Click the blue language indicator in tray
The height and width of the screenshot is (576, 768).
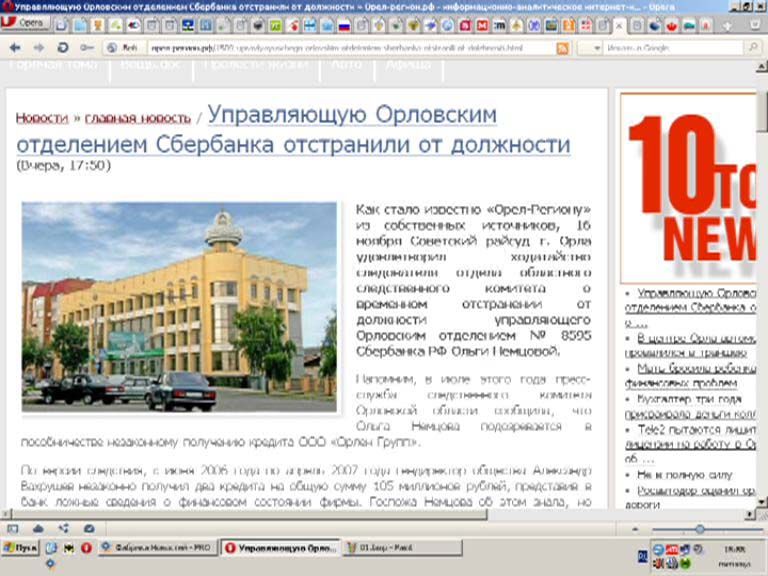[643, 555]
